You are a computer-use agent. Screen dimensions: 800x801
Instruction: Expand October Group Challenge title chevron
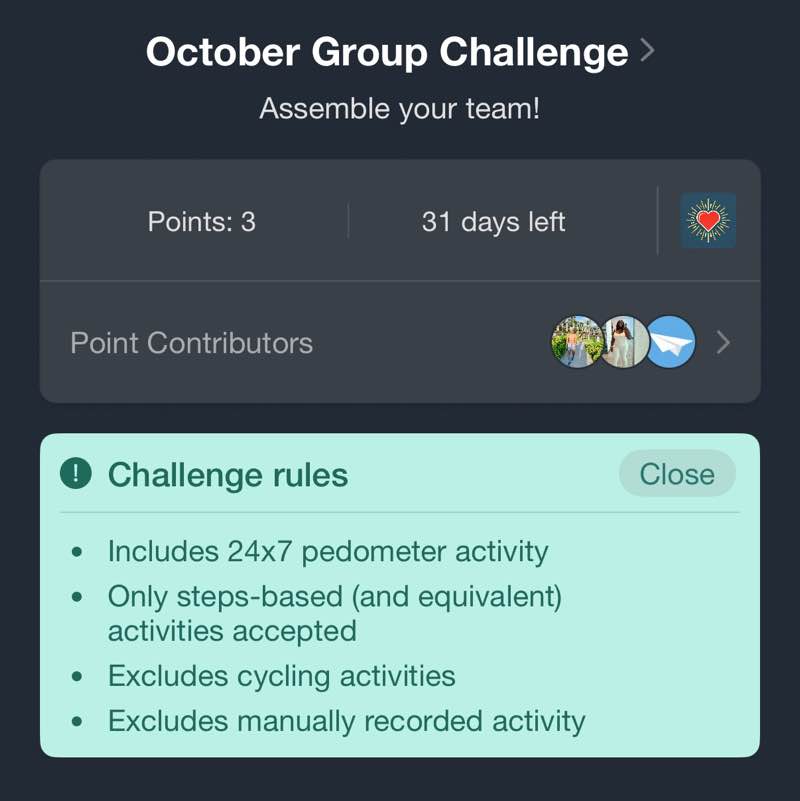tap(647, 50)
